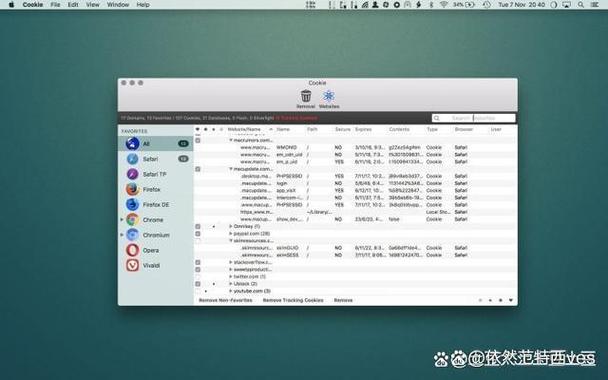
Task: Click Remove Non-Favorites button
Action: pos(225,300)
